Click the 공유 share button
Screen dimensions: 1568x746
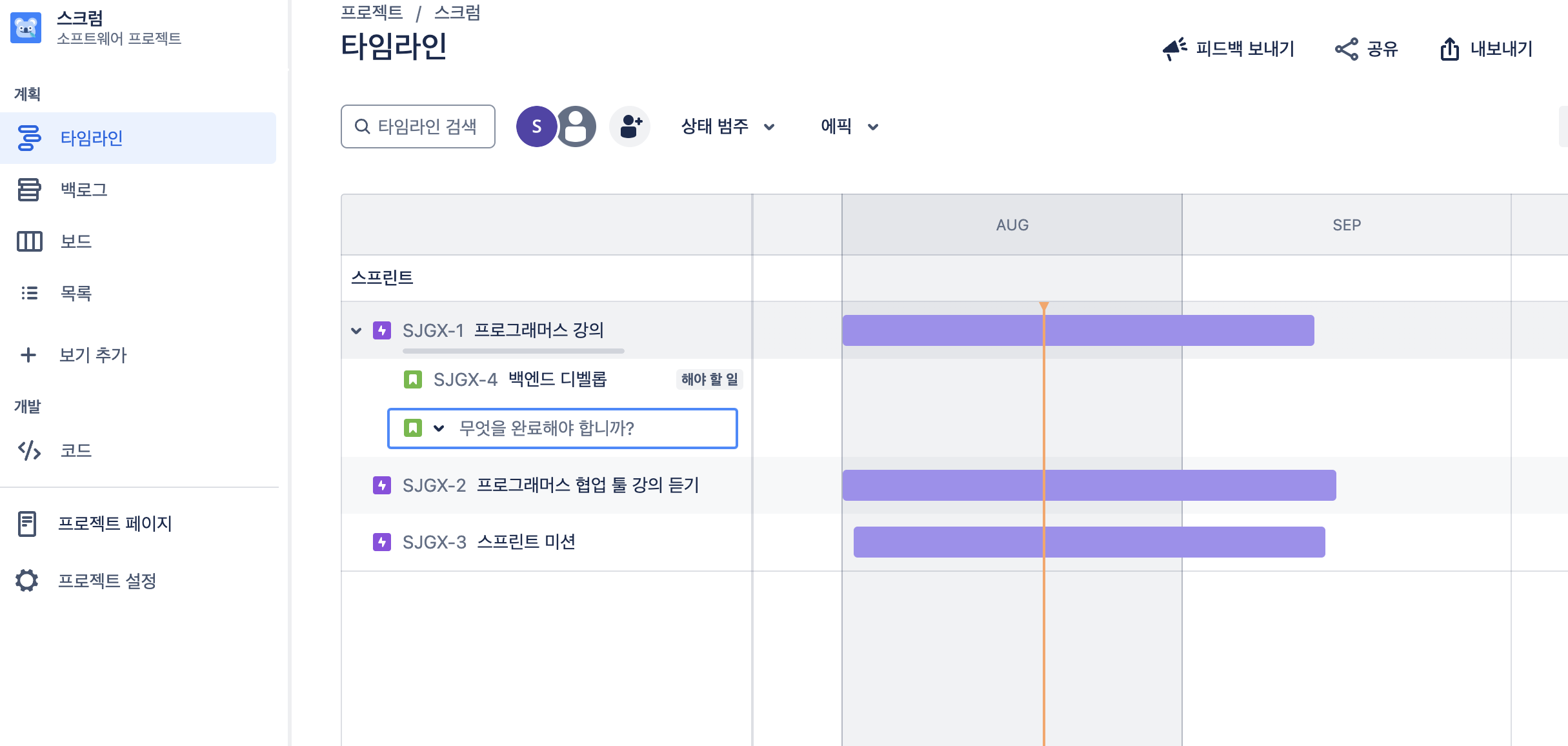(x=1366, y=49)
